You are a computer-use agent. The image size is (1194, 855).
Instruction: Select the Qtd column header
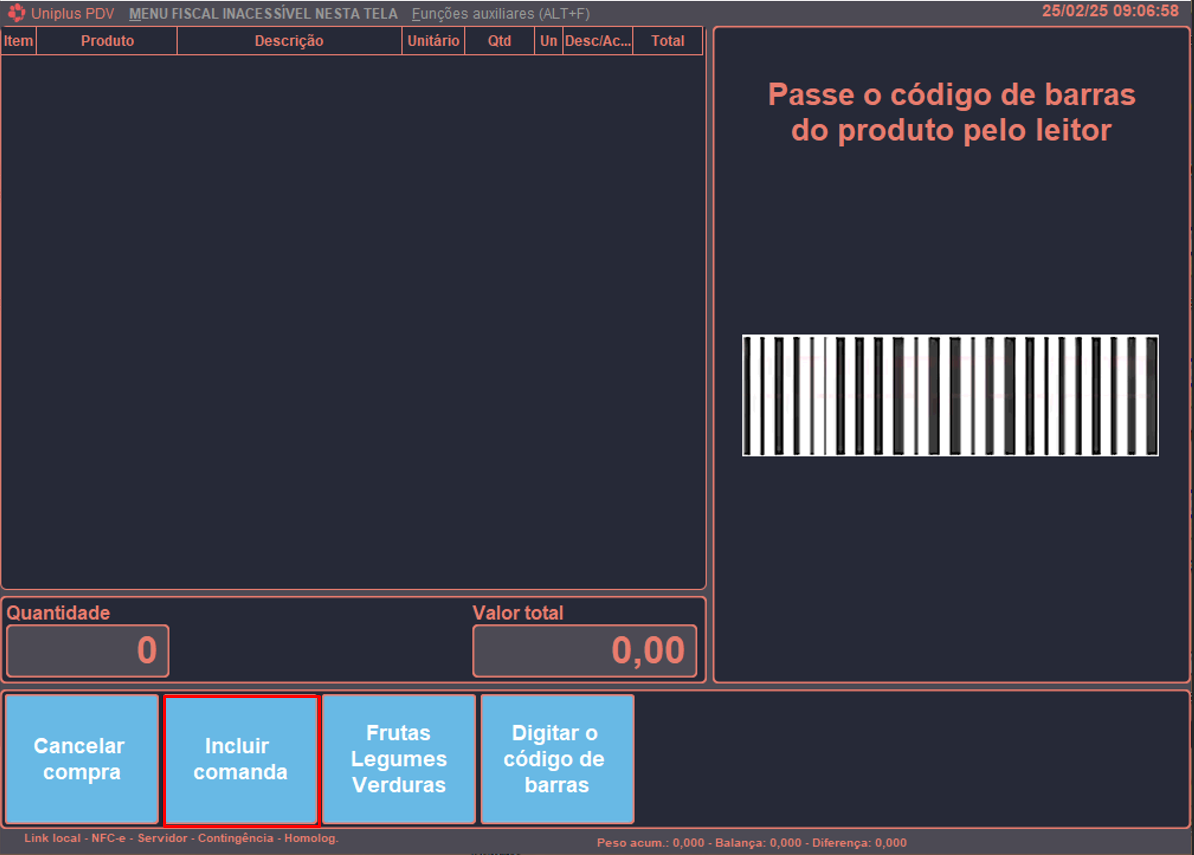click(500, 41)
